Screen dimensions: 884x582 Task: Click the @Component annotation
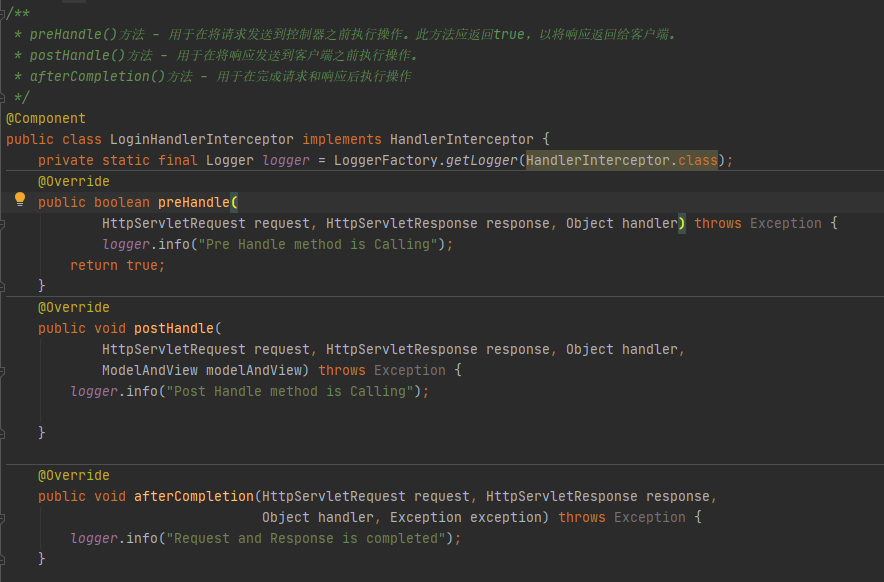tap(46, 118)
